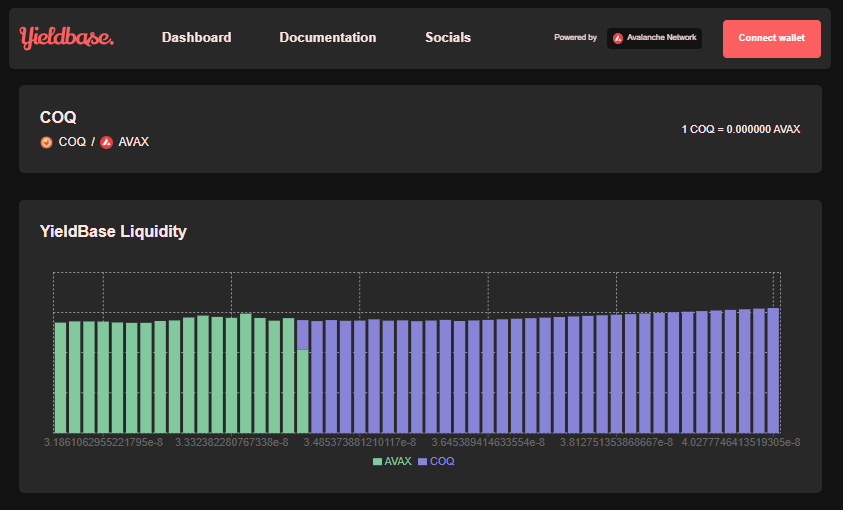Click the COQ pool heading
The image size is (843, 510).
tap(58, 117)
